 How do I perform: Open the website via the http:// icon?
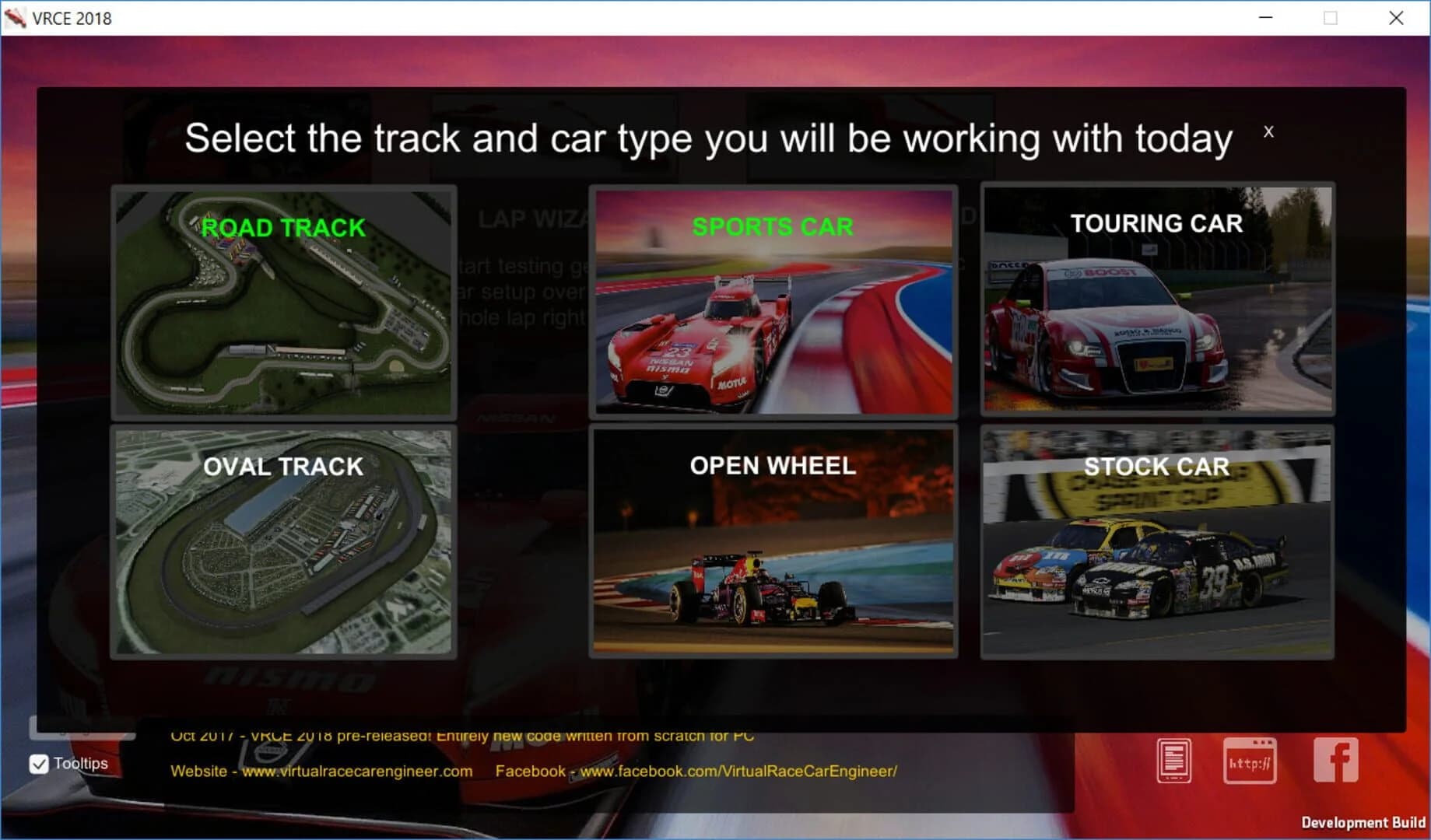[1251, 760]
